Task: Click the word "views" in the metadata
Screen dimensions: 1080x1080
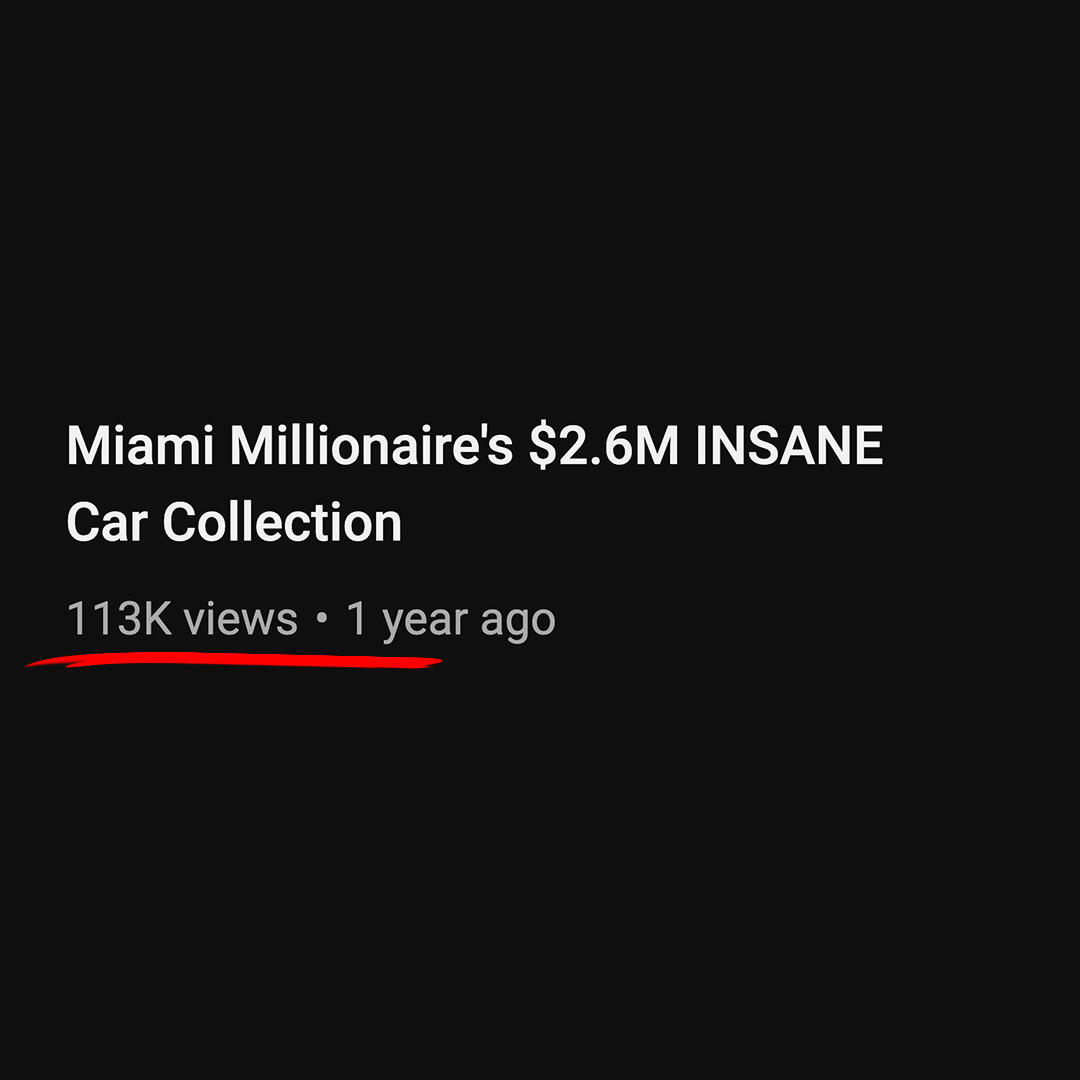Action: (x=240, y=619)
